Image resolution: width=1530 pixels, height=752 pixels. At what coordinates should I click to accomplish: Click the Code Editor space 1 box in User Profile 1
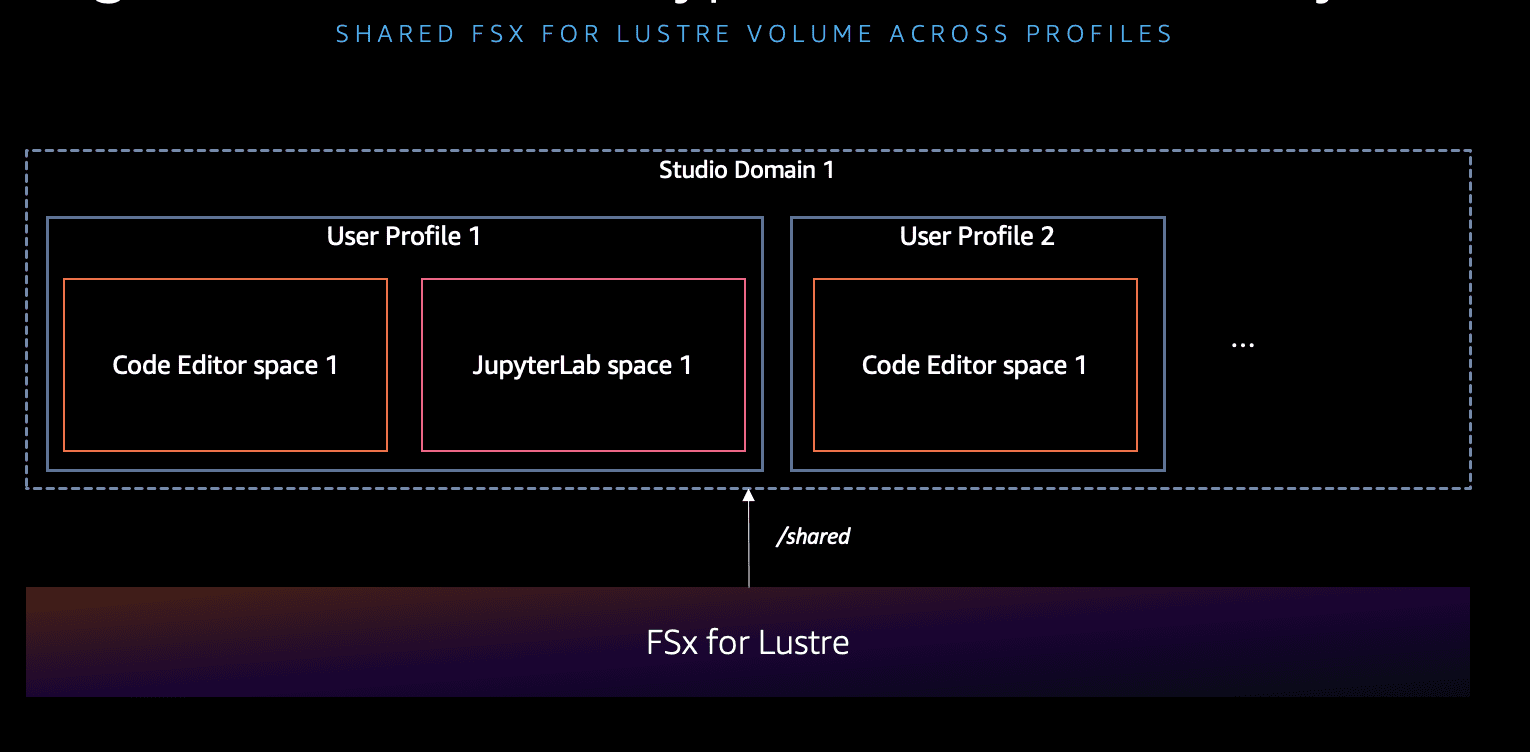pos(225,365)
